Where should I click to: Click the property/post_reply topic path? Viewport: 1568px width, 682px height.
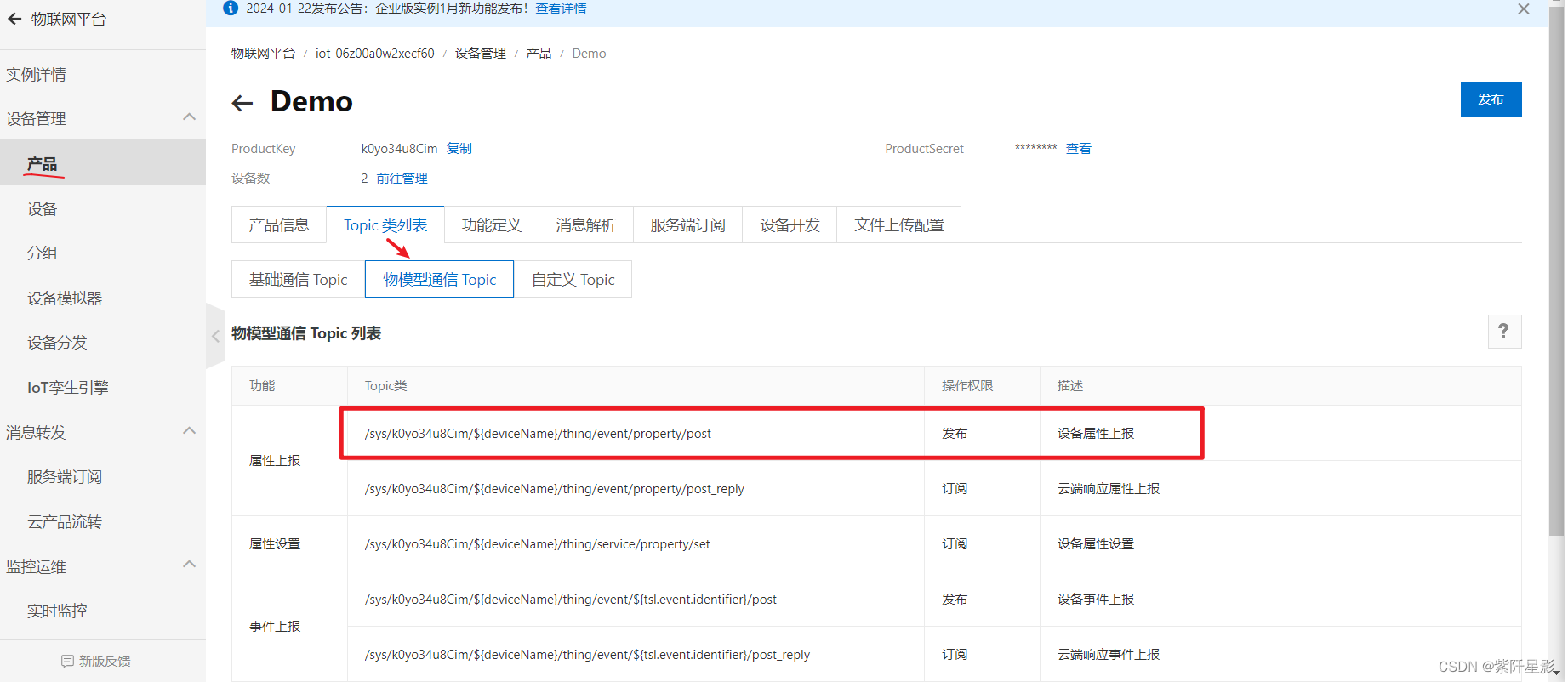(555, 489)
